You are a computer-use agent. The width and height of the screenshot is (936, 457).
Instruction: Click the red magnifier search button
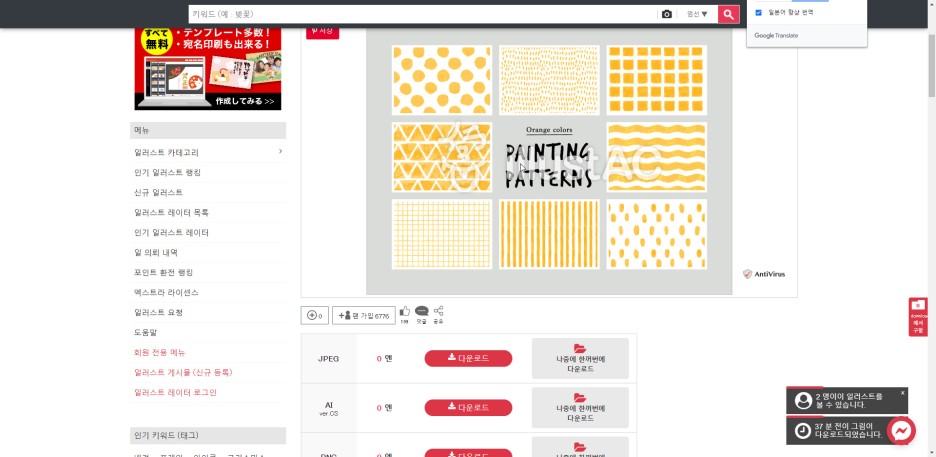point(728,14)
